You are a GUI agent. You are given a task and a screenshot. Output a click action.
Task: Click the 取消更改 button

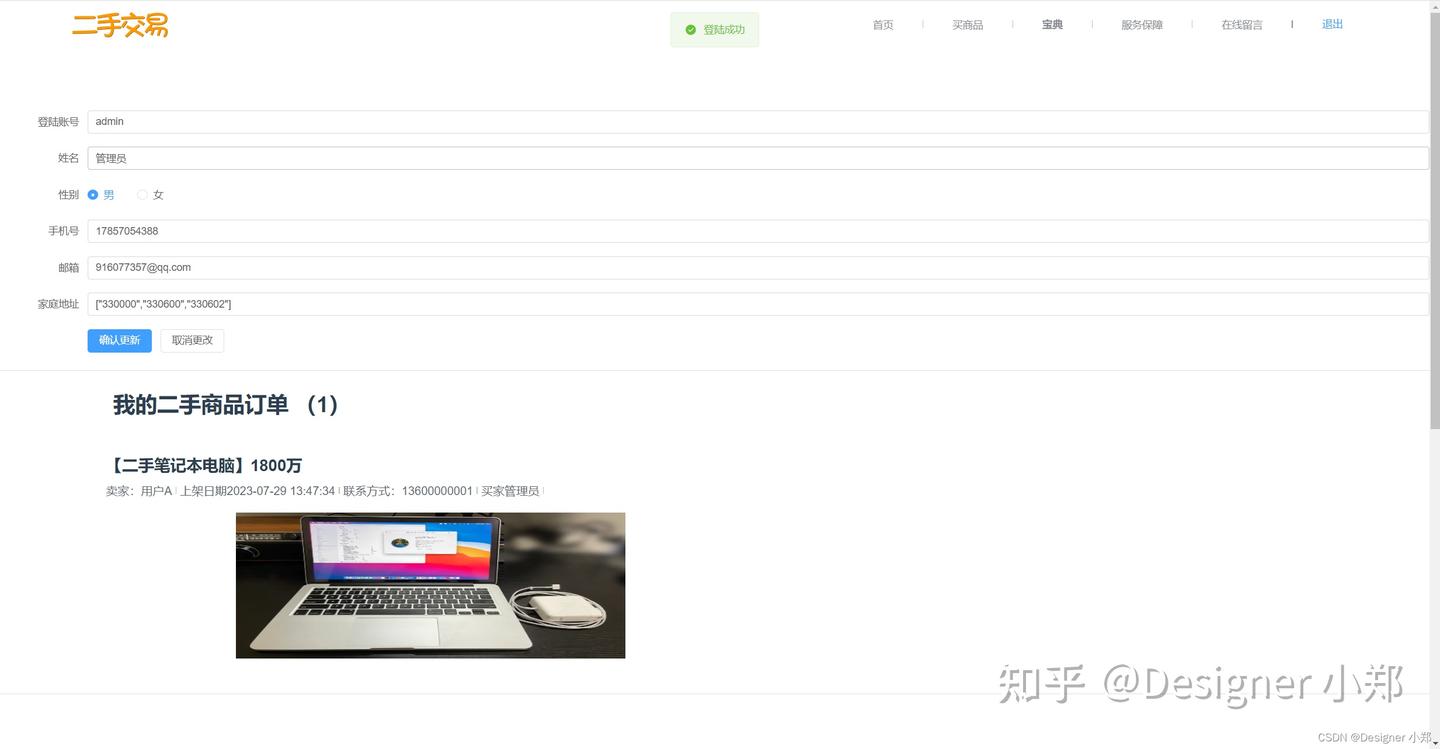point(192,340)
